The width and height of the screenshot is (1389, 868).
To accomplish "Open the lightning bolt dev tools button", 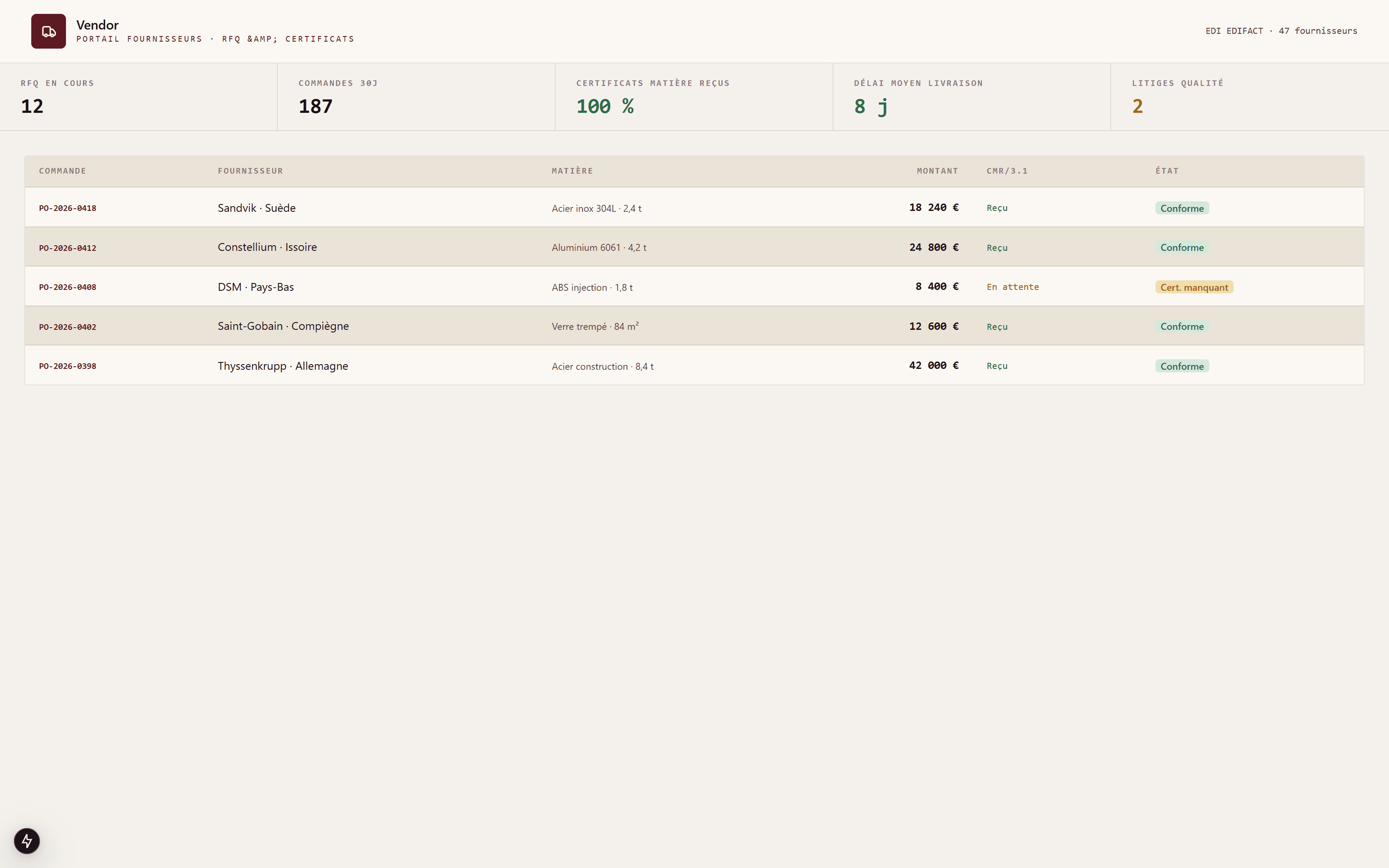I will coord(27,841).
